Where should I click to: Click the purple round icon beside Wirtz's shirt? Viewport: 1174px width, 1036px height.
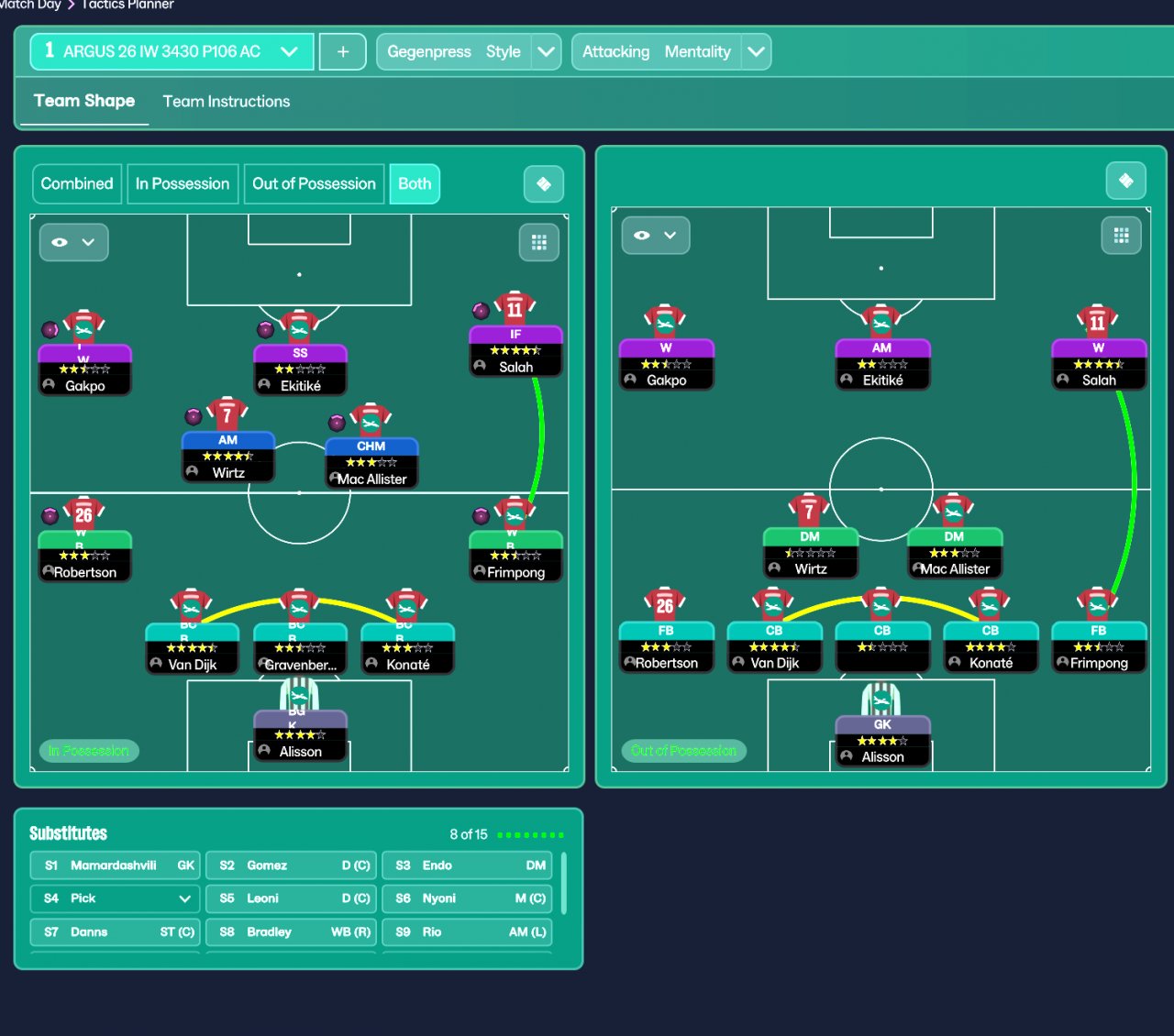(x=194, y=416)
